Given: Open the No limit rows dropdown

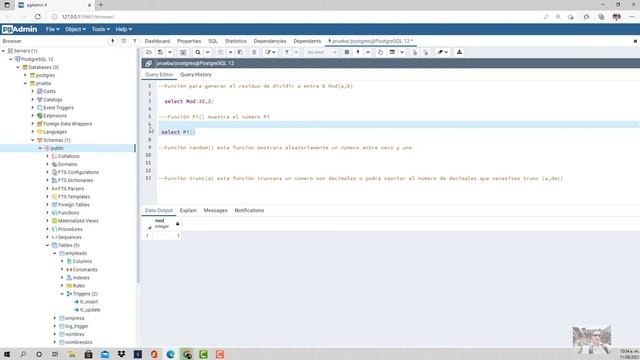Looking at the screenshot, I should click(322, 52).
